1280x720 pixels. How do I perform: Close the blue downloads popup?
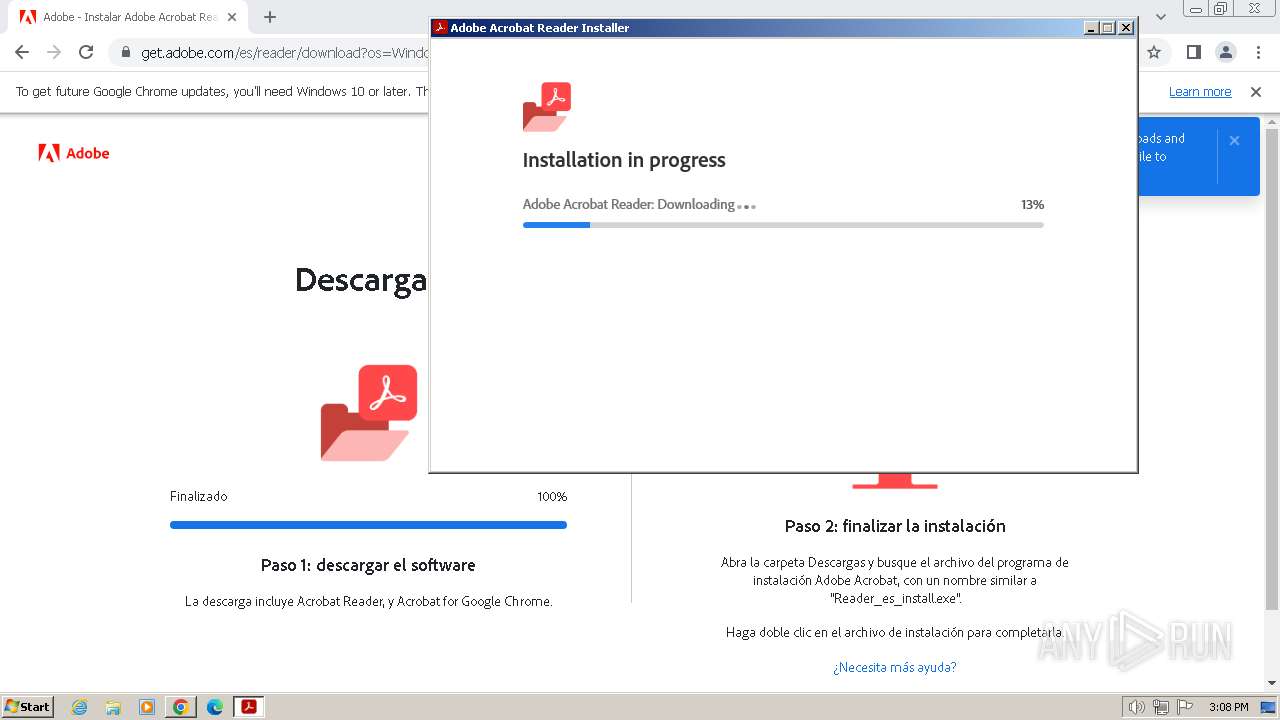pos(1234,141)
